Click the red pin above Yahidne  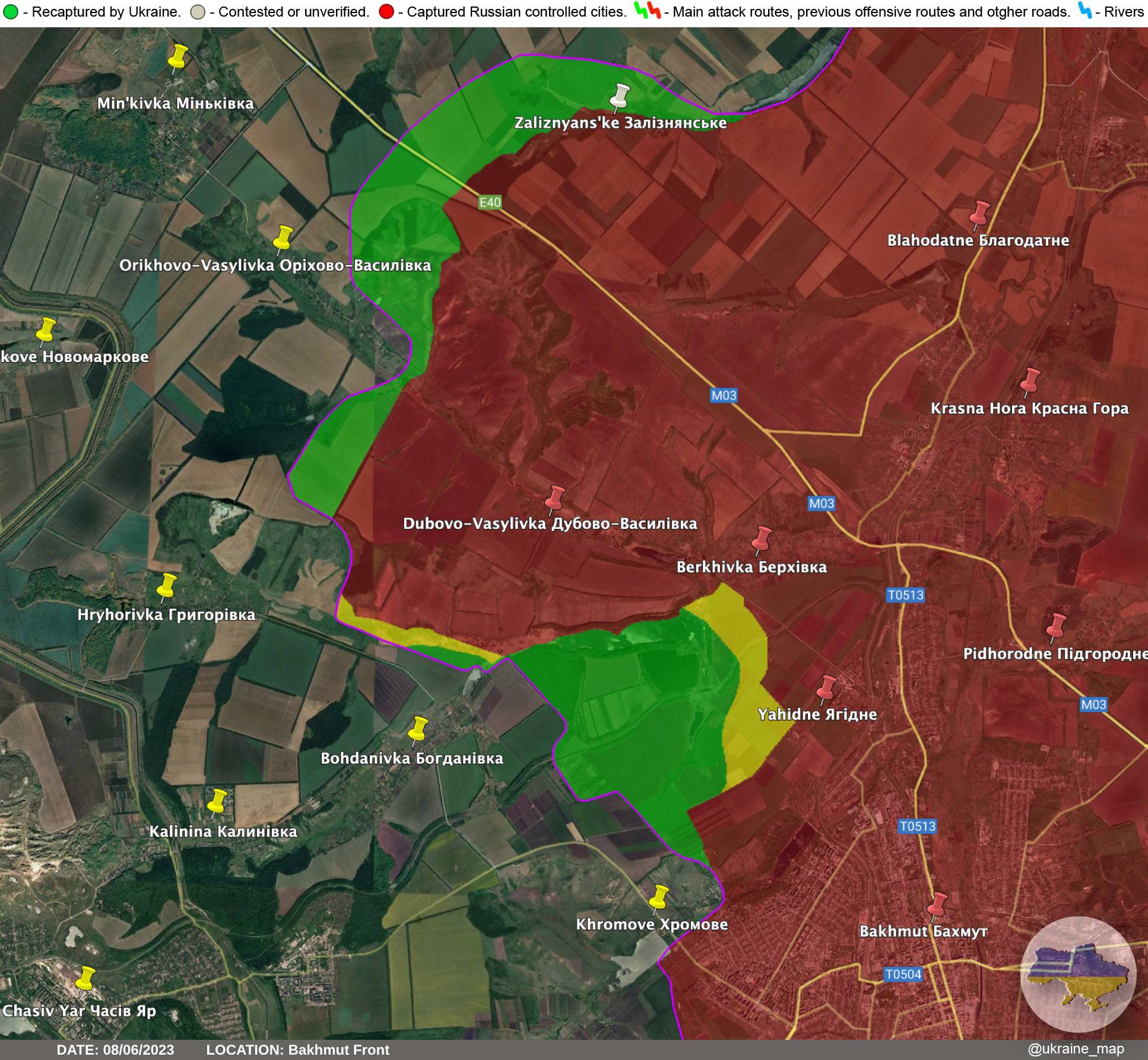[826, 688]
